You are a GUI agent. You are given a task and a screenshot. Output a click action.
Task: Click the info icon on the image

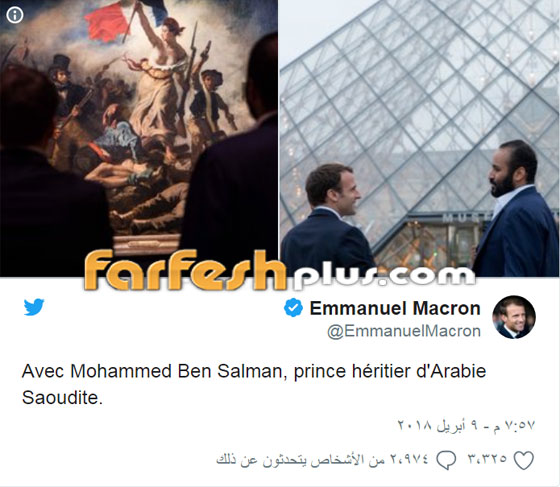pyautogui.click(x=15, y=15)
